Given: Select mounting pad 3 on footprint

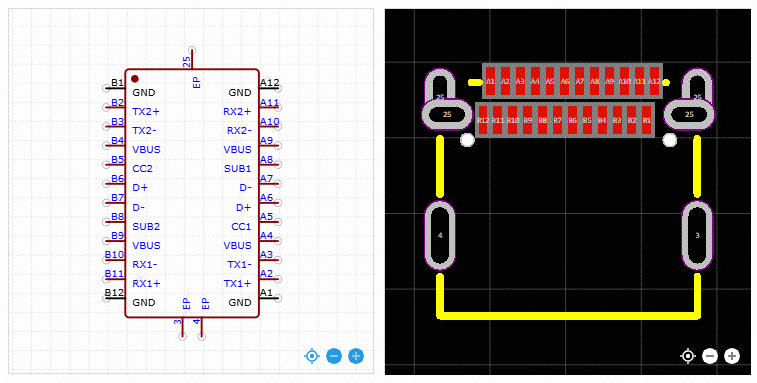Looking at the screenshot, I should (697, 236).
